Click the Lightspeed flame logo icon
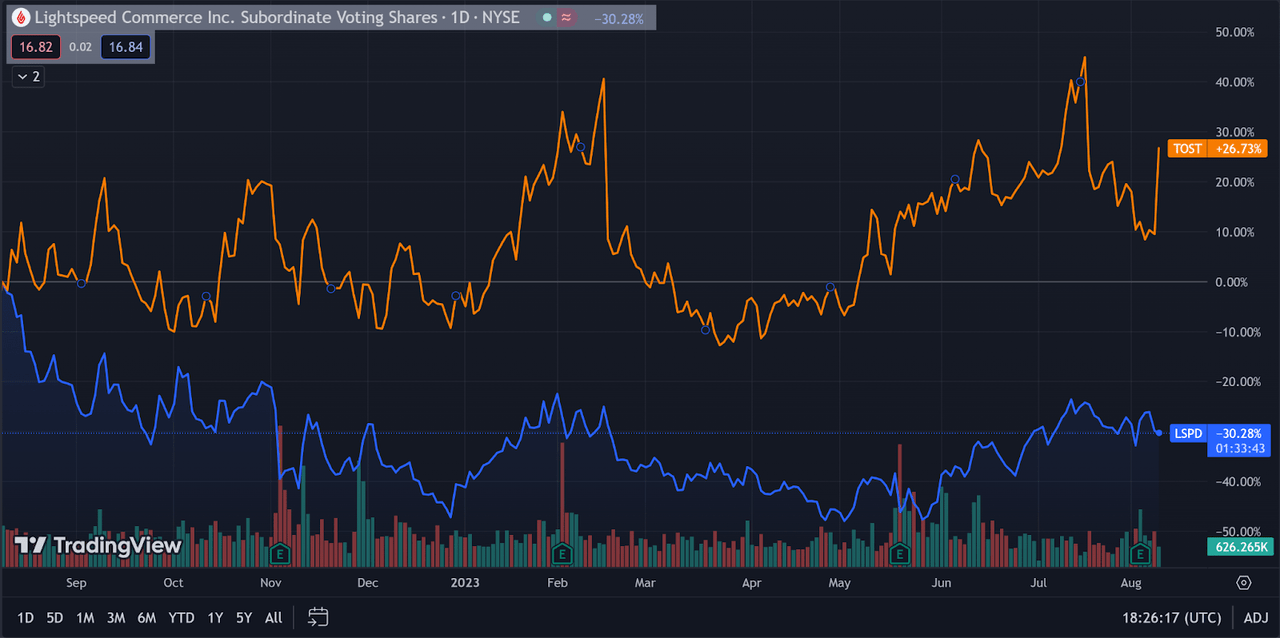This screenshot has height=638, width=1280. (x=20, y=17)
